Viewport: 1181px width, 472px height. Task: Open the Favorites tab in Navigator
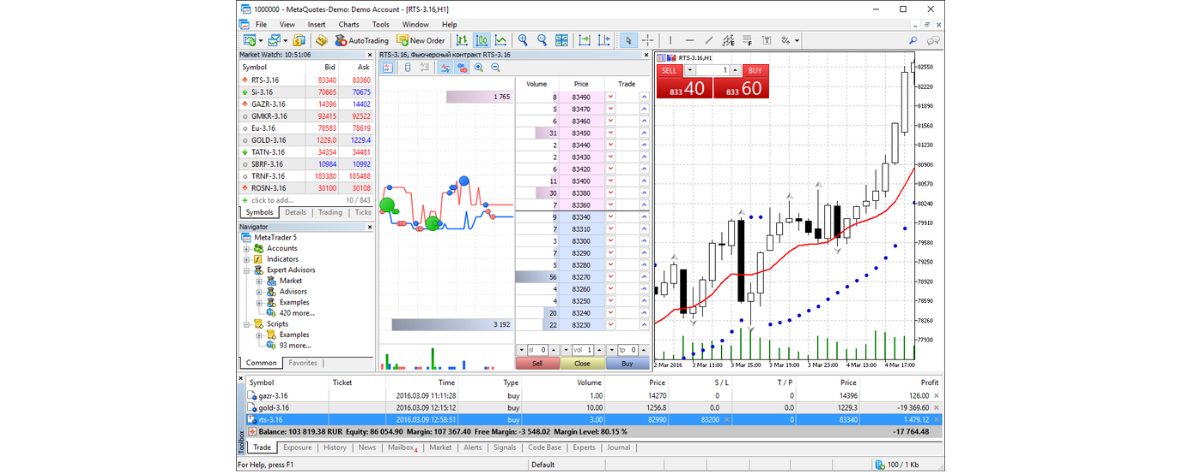click(x=303, y=363)
